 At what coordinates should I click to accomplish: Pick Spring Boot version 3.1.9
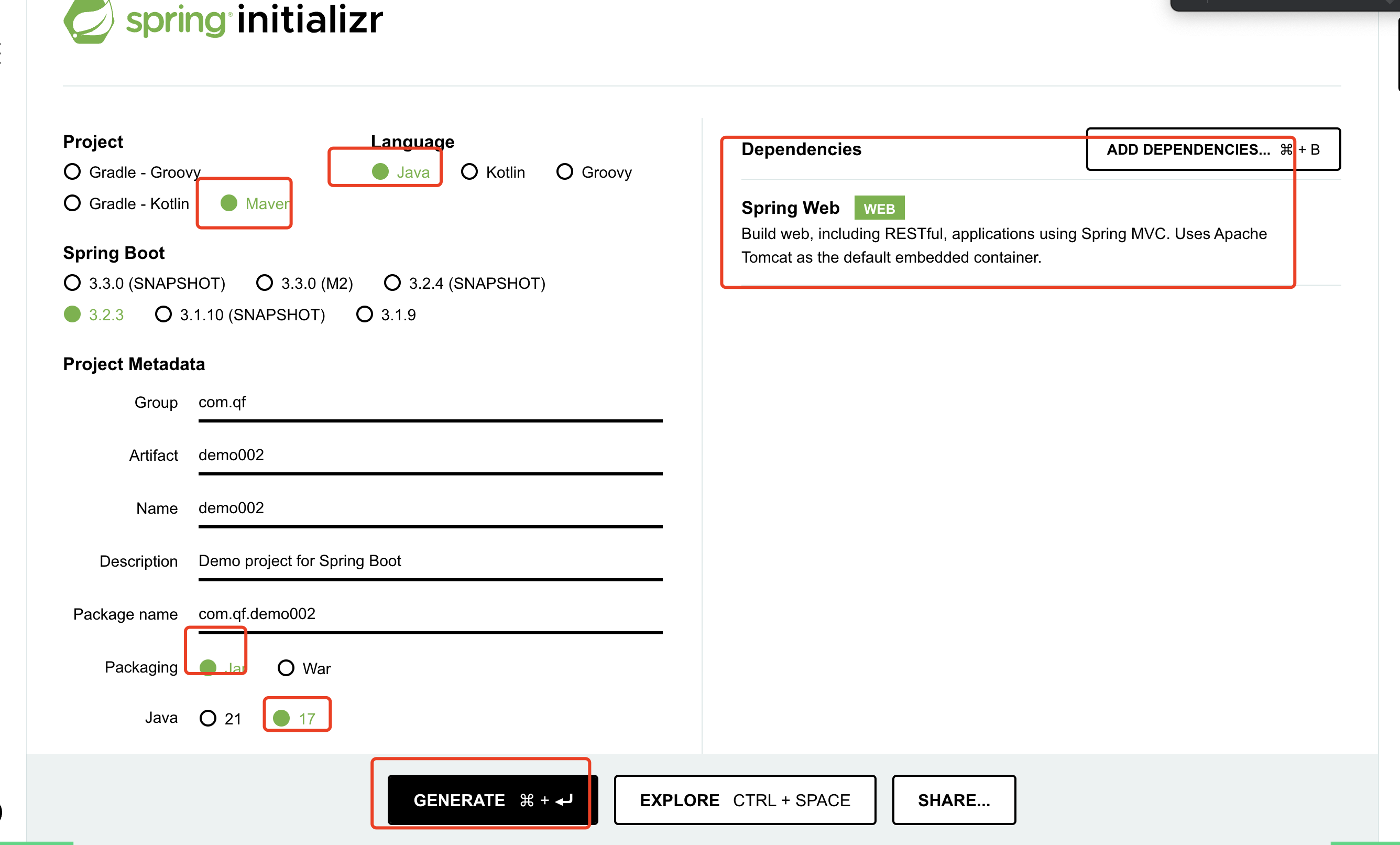364,314
